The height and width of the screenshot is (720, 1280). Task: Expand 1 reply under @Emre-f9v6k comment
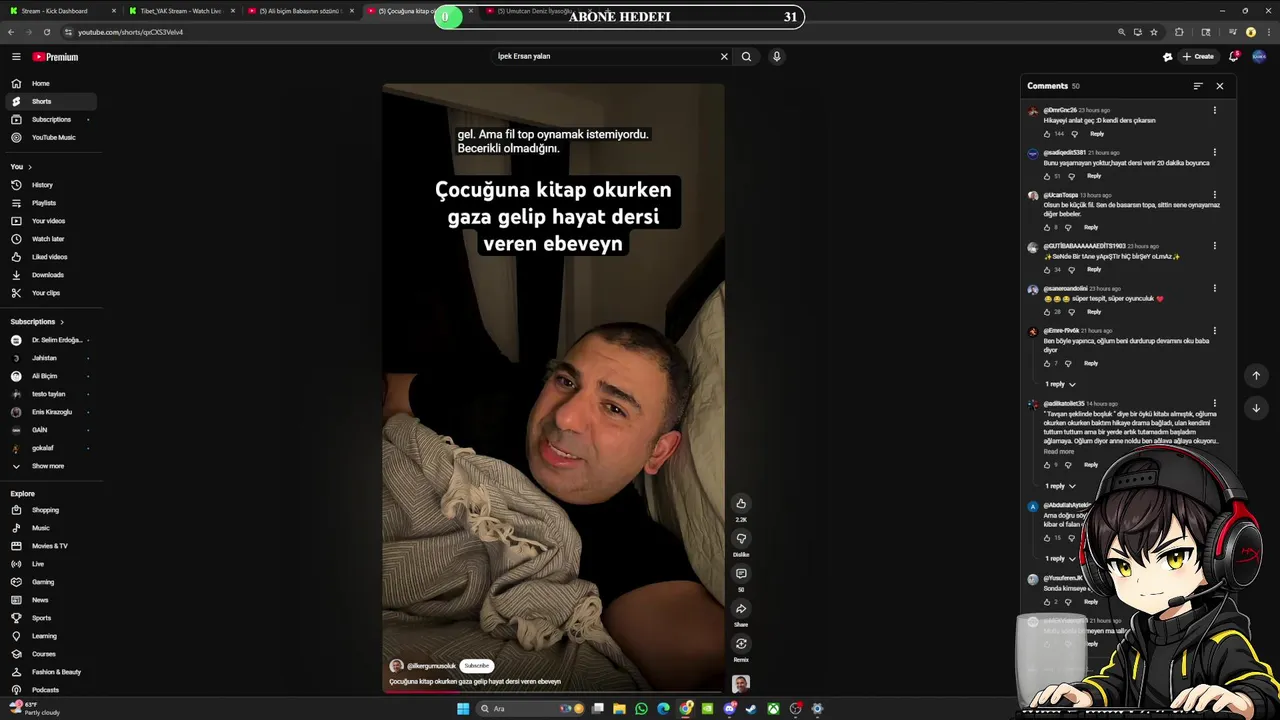pos(1060,384)
